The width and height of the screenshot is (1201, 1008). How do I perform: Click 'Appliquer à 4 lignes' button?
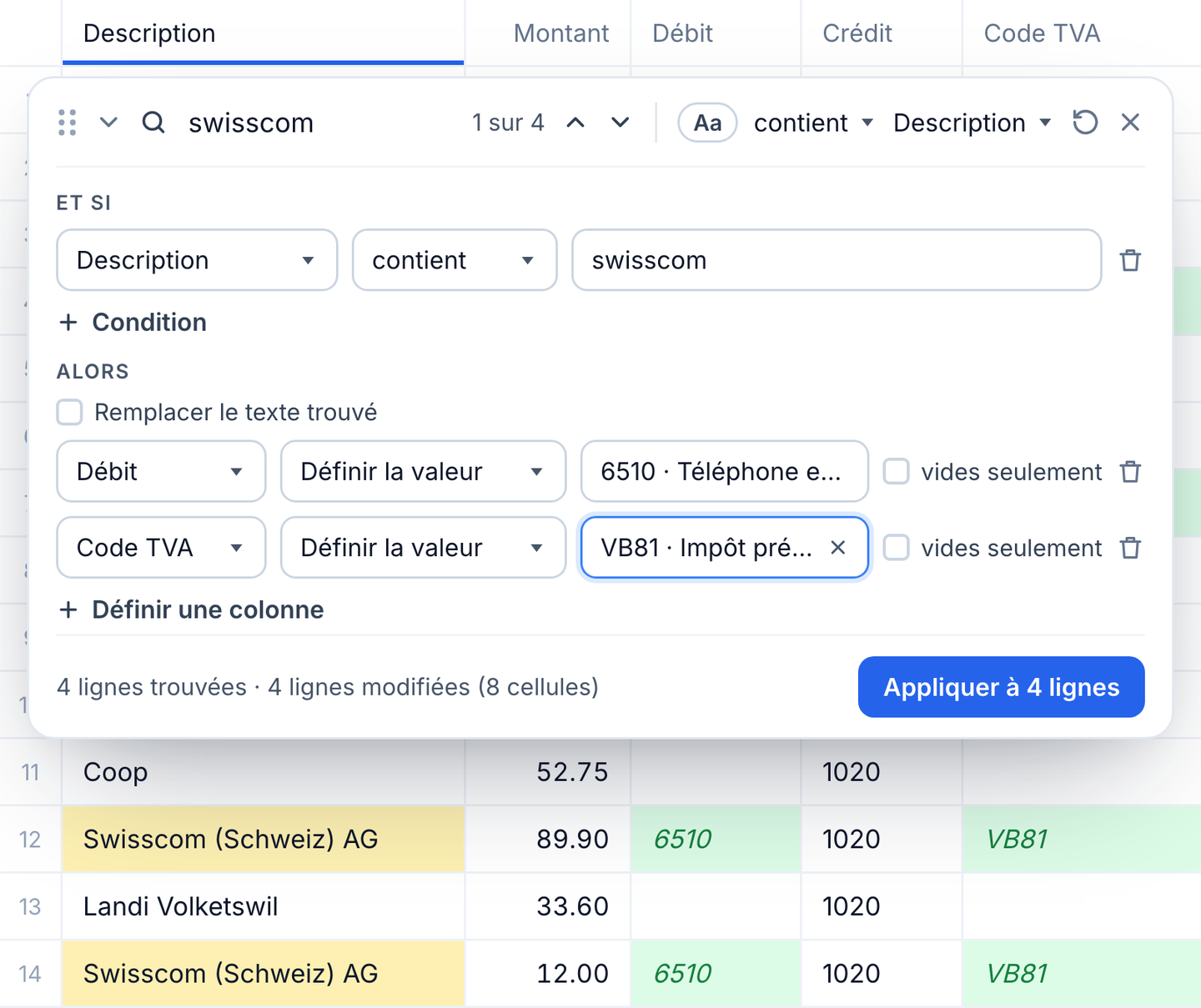(x=1001, y=687)
